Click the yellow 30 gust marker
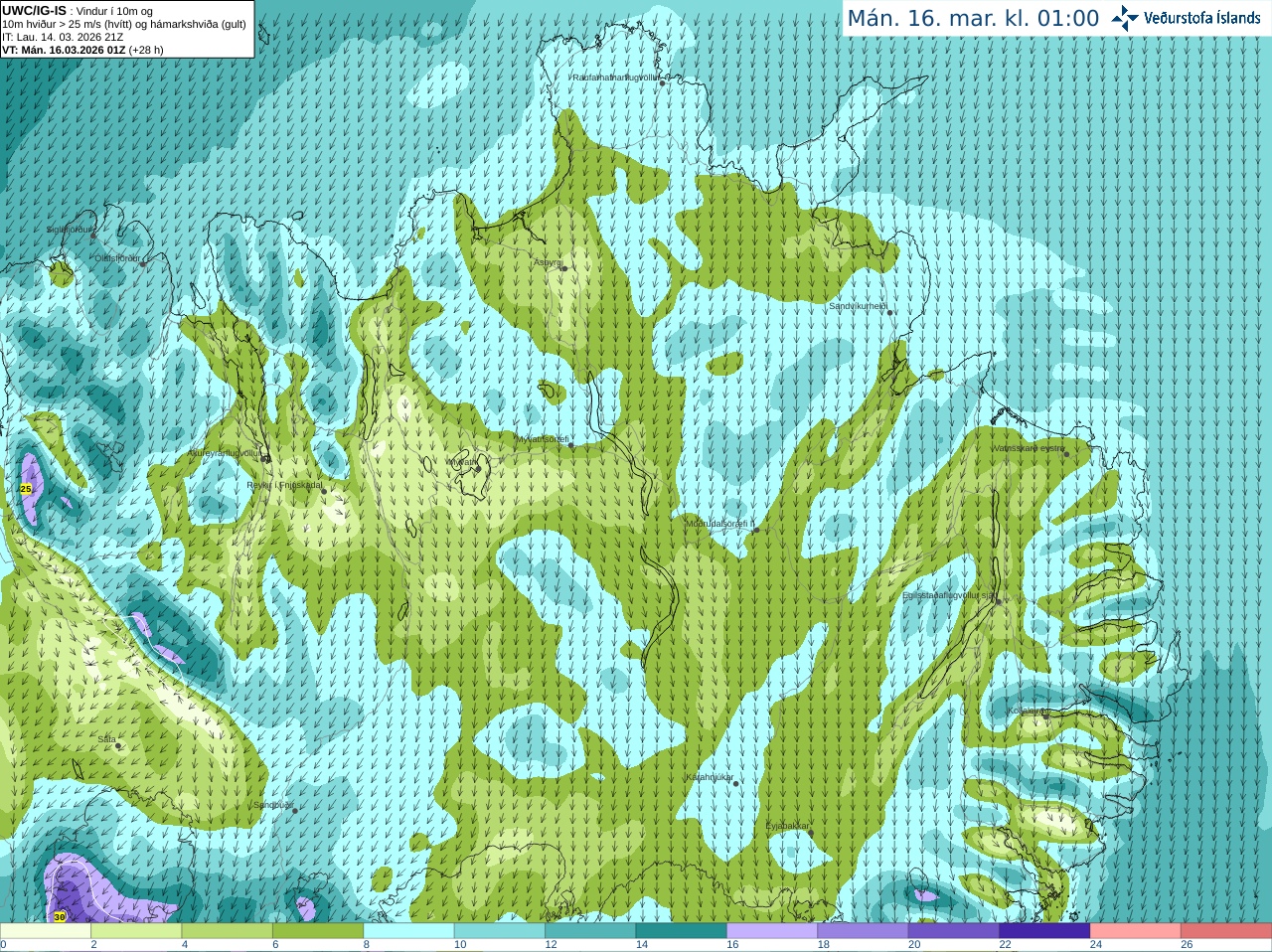 [60, 916]
